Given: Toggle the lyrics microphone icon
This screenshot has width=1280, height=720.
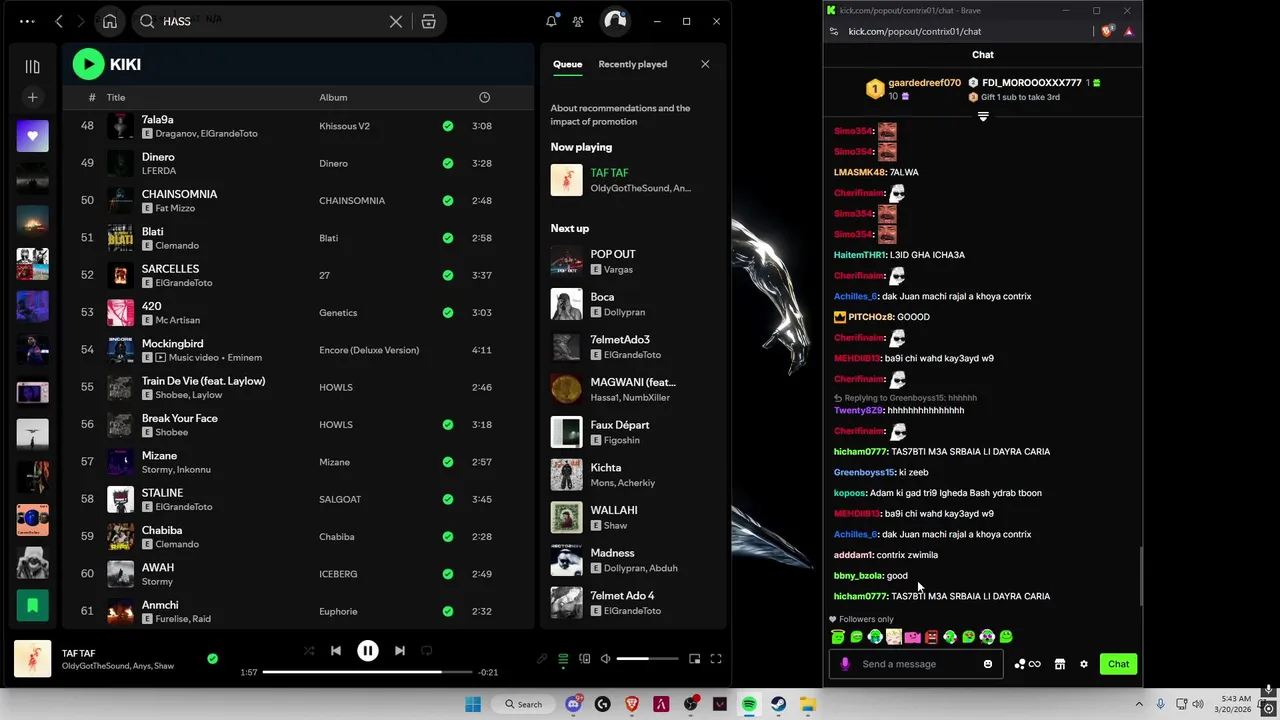Looking at the screenshot, I should click(542, 659).
